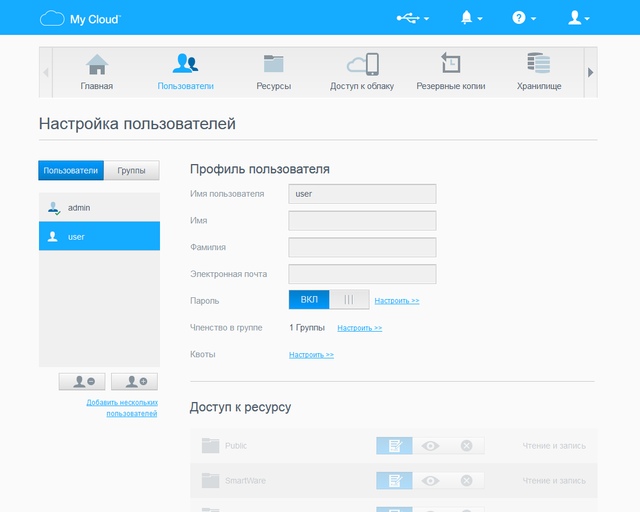Open the Резервные копии section
This screenshot has width=640, height=512.
pyautogui.click(x=451, y=72)
